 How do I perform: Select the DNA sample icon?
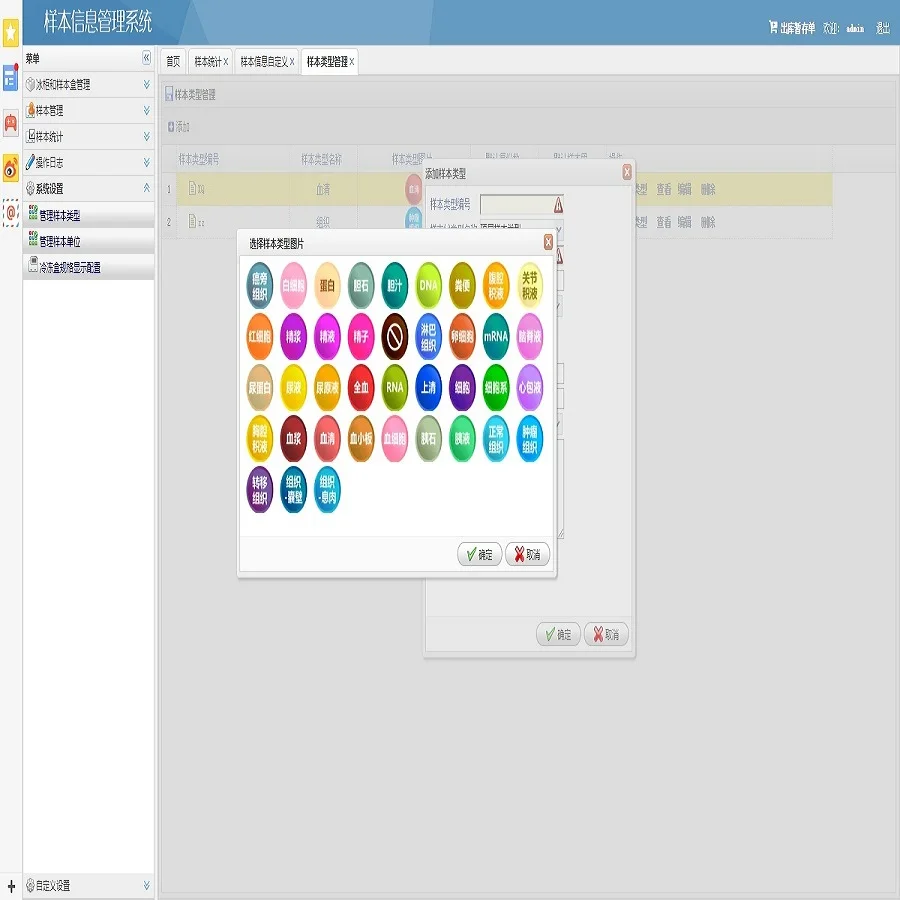(x=429, y=285)
